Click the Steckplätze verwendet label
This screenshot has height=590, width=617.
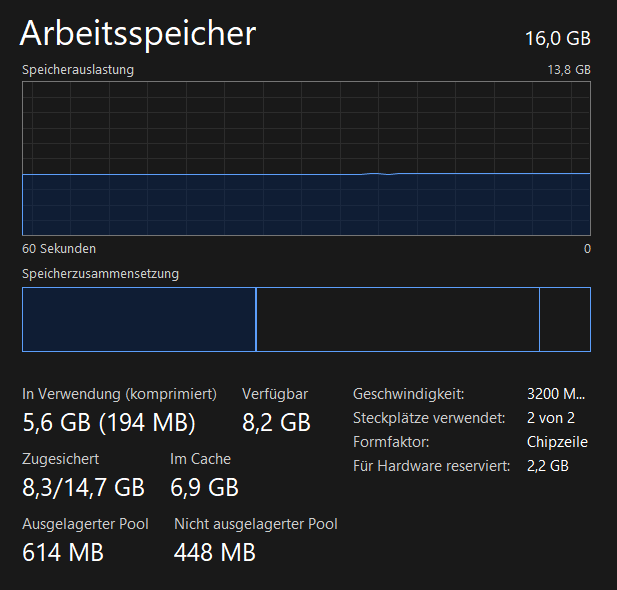click(x=428, y=418)
